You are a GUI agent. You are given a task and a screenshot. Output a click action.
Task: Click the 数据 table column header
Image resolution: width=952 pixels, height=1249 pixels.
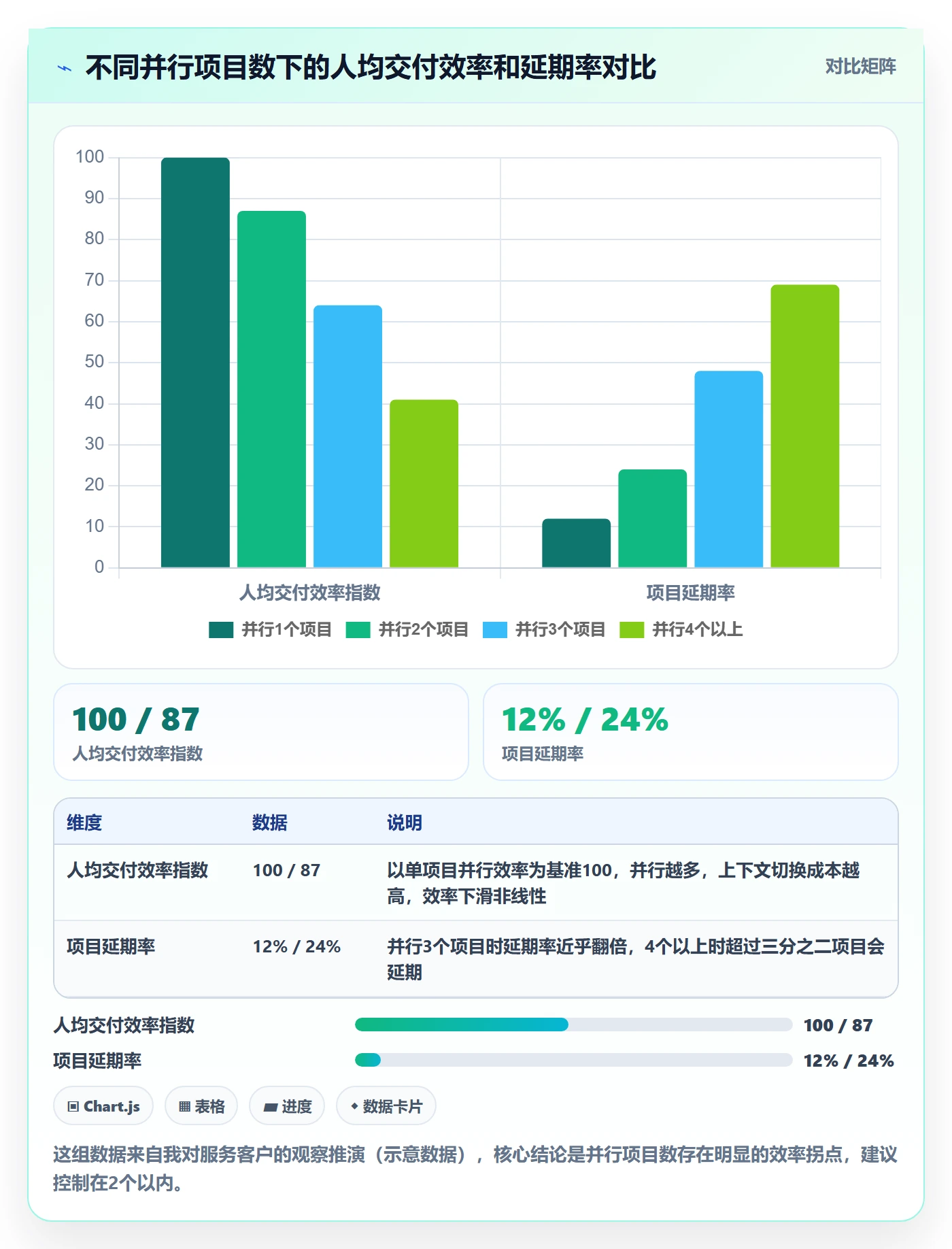[270, 822]
